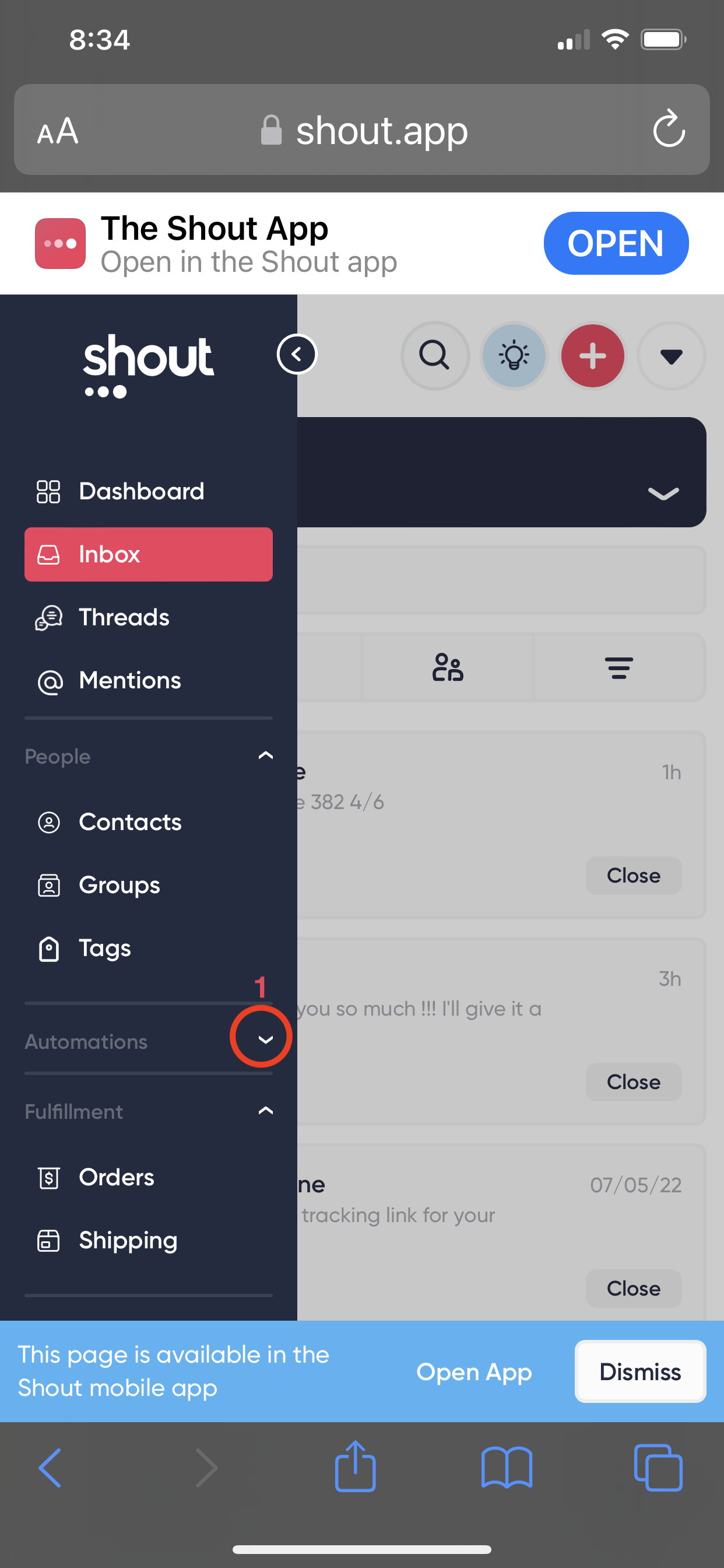The width and height of the screenshot is (724, 1568).
Task: Open Safari bookmarks book icon
Action: click(506, 1468)
